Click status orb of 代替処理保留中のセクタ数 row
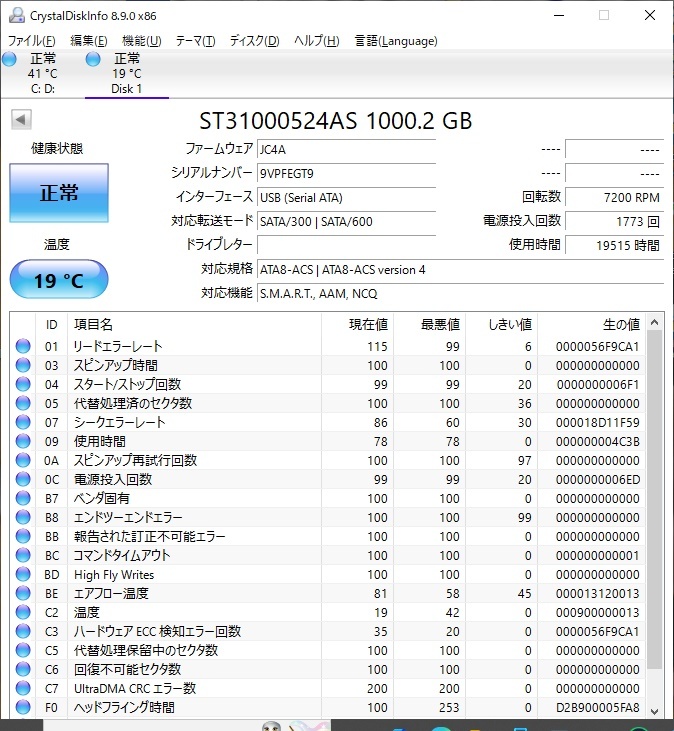Screen dimensions: 674x731 click(23, 650)
